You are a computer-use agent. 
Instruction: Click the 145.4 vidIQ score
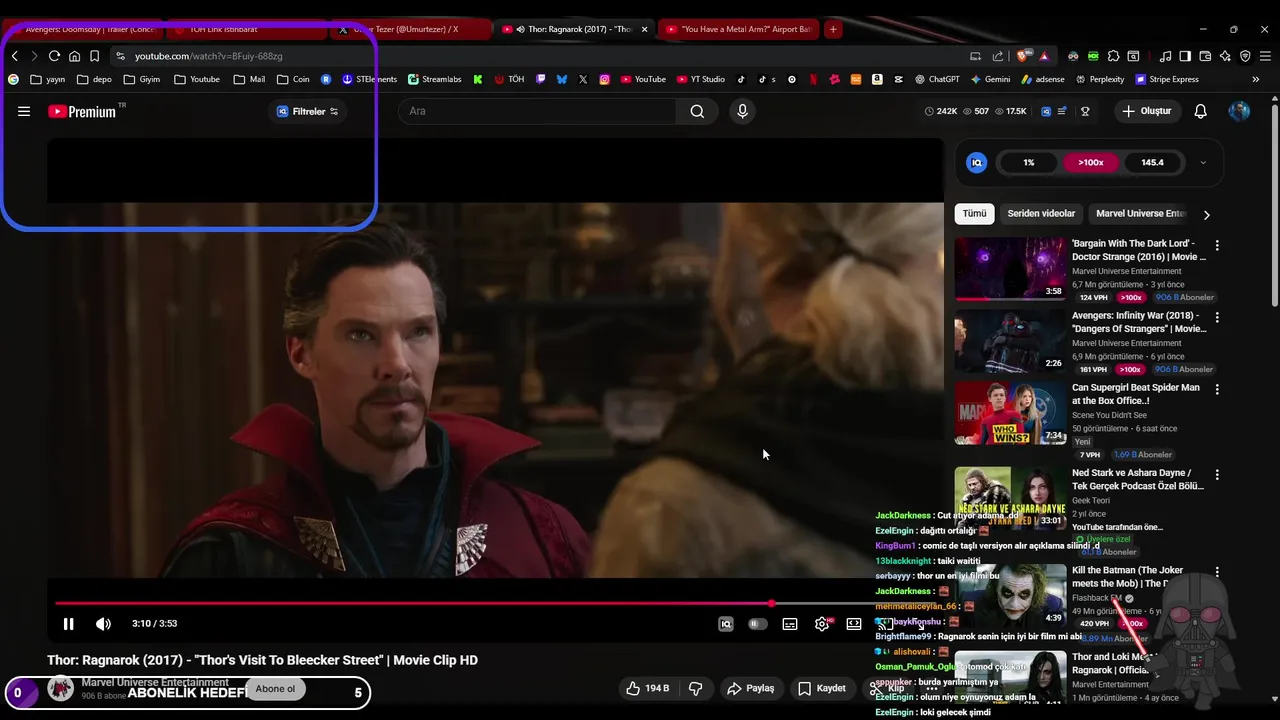pyautogui.click(x=1152, y=162)
